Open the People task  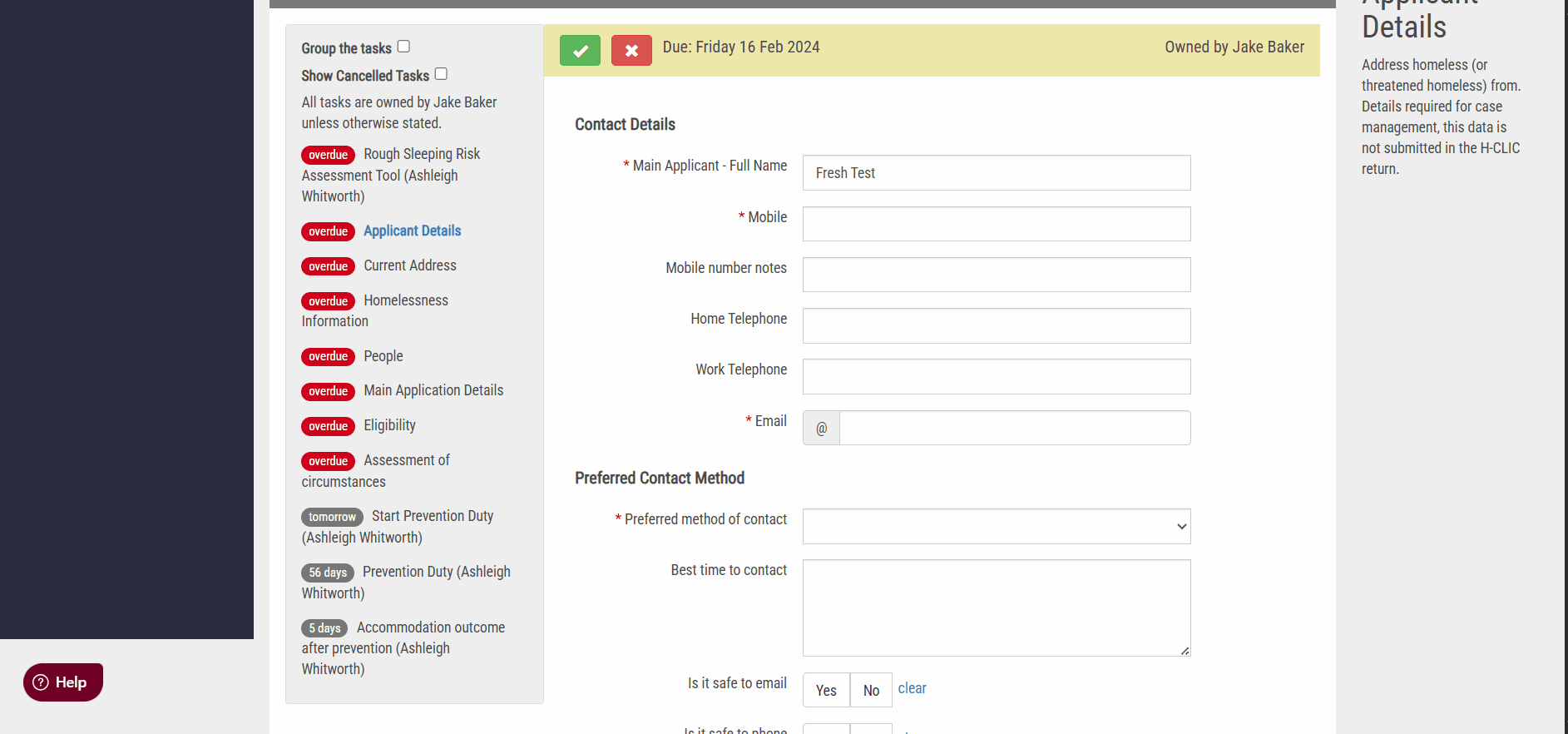pos(383,356)
